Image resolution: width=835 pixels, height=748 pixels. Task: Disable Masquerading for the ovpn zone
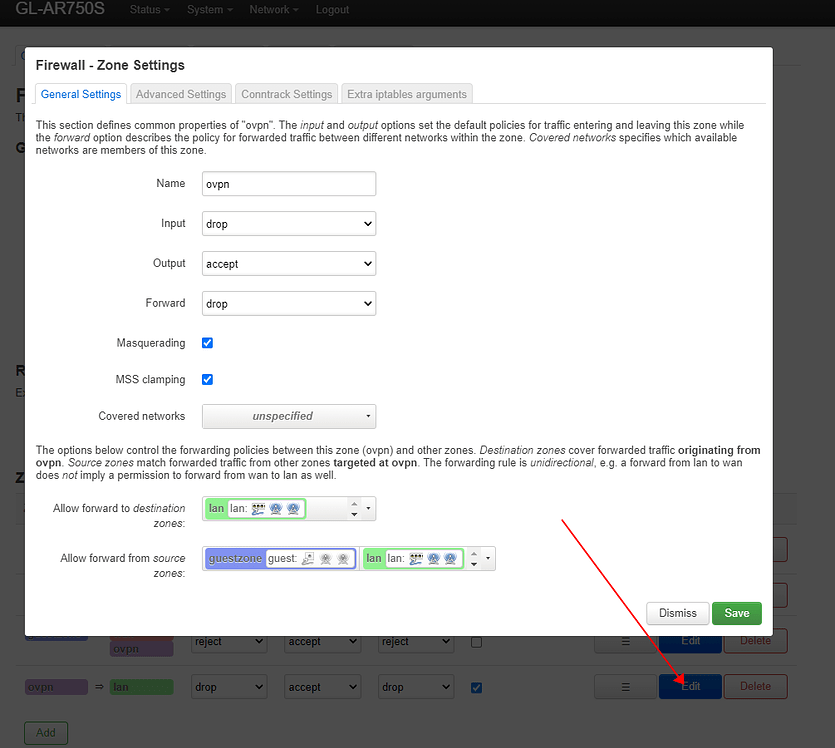[x=207, y=342]
